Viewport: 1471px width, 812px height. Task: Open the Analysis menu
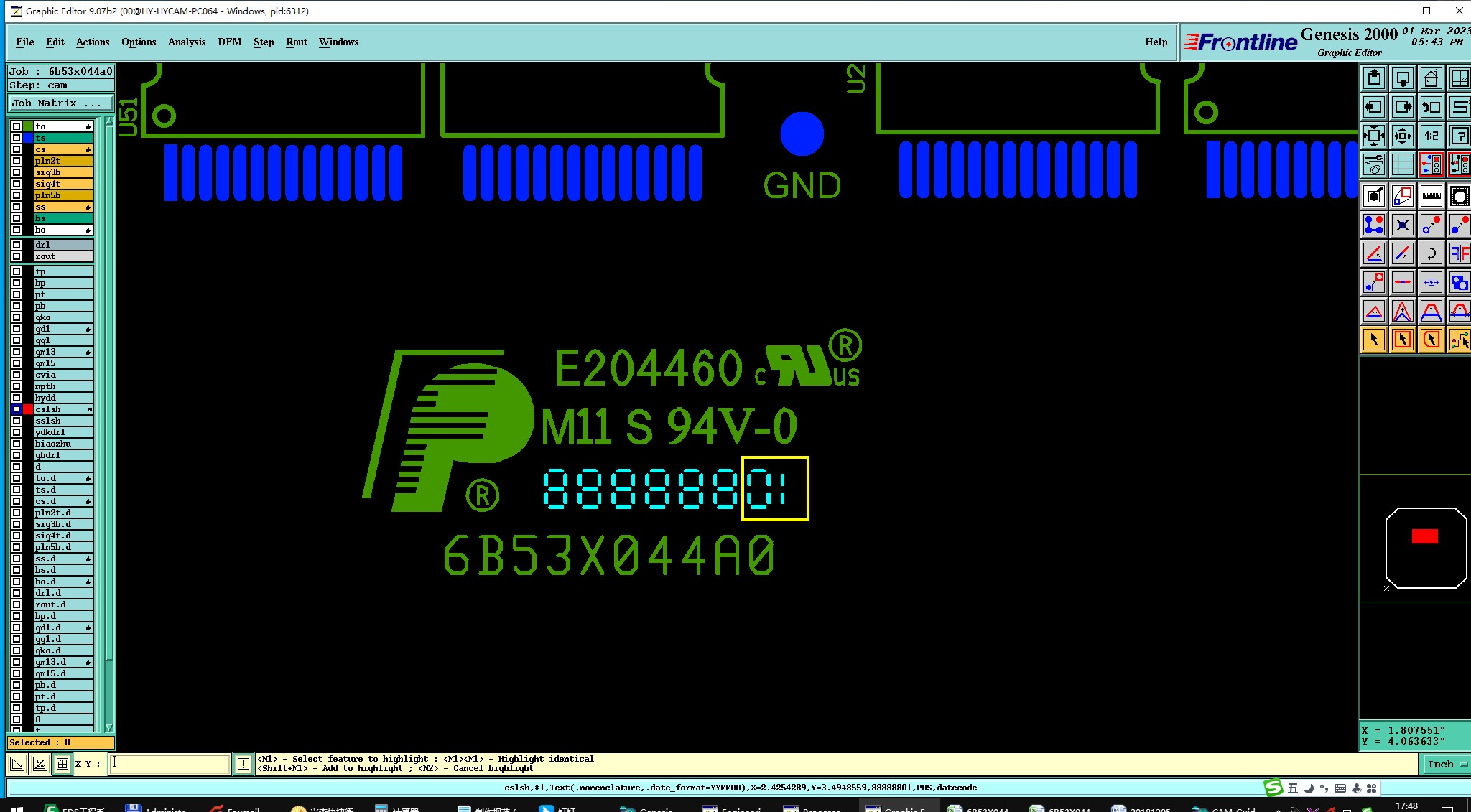click(187, 42)
